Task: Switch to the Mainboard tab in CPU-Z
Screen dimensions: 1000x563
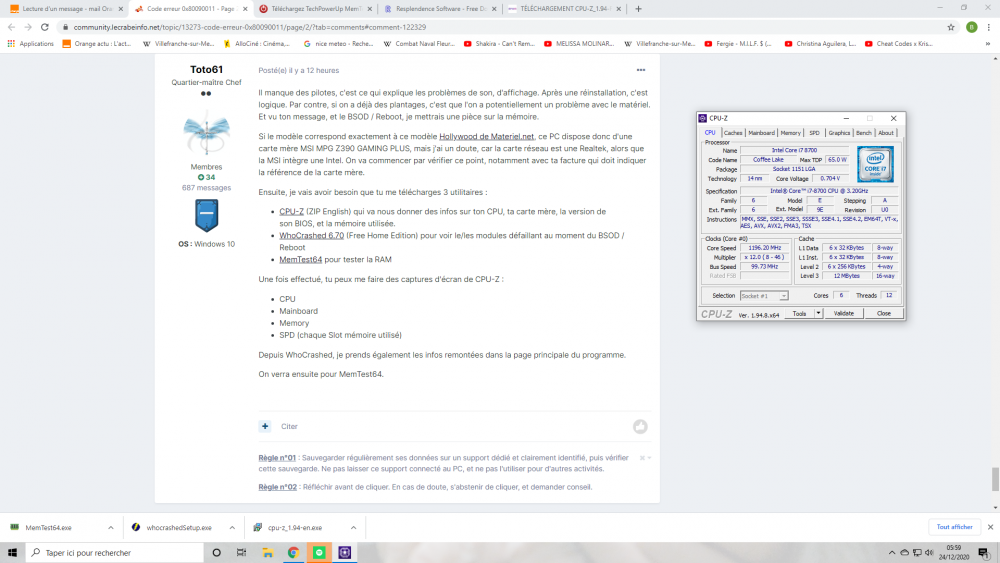Action: coord(761,133)
